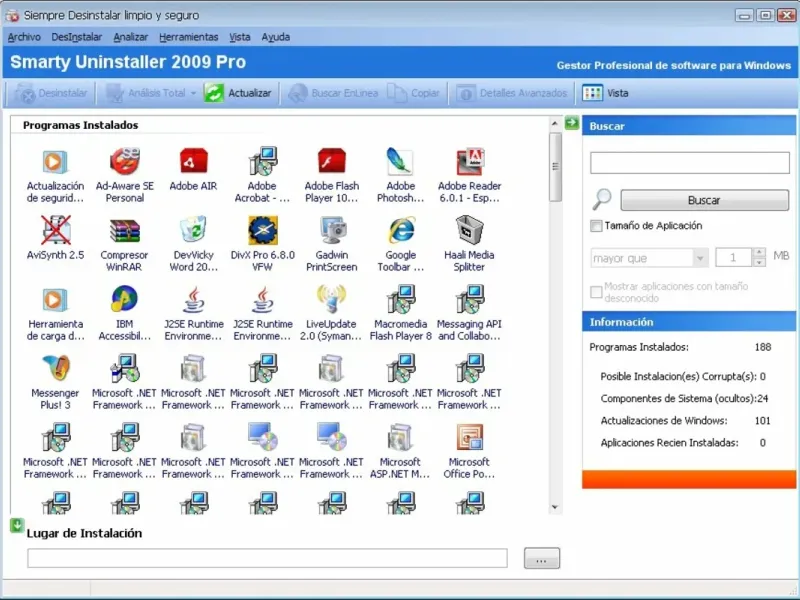Screen dimensions: 800x600
Task: Click the browse '...' install location button
Action: click(x=541, y=558)
